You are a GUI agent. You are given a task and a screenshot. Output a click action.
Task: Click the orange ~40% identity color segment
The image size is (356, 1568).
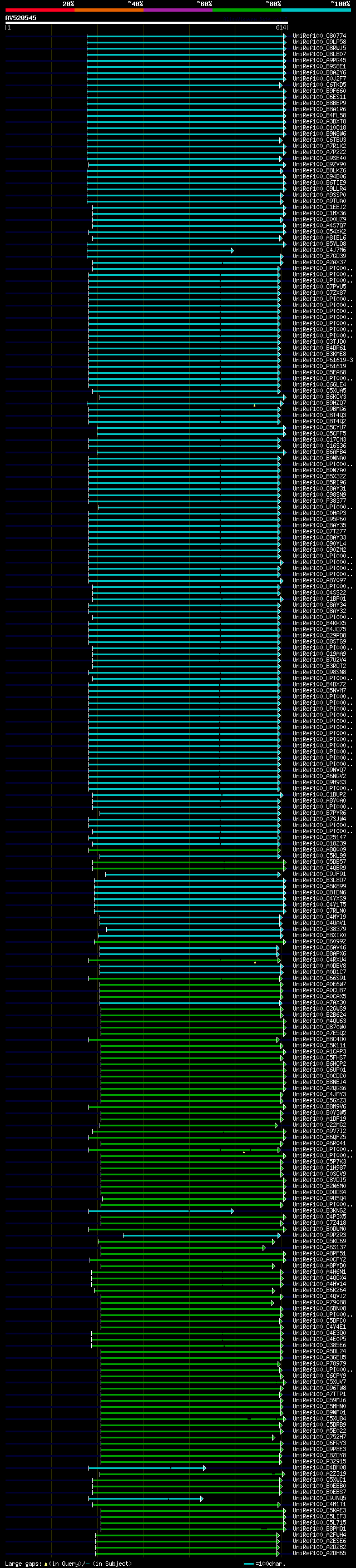pos(109,10)
